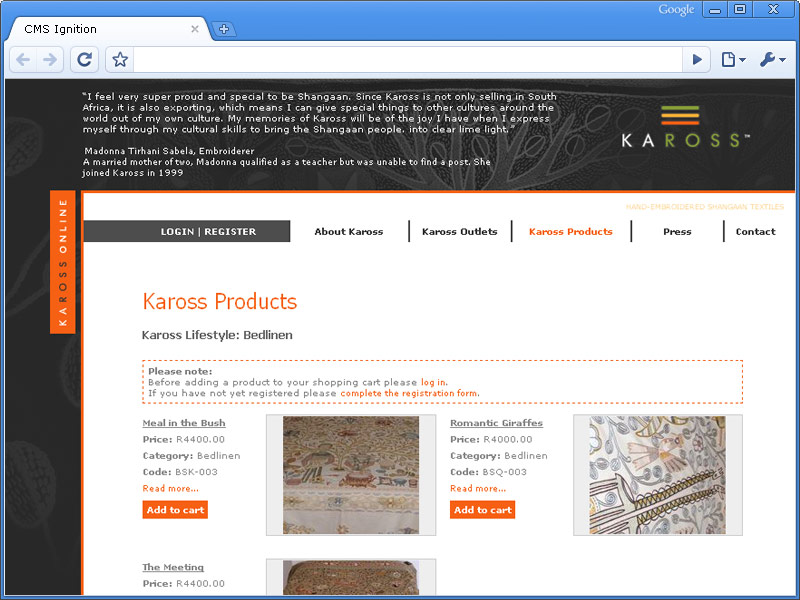Viewport: 800px width, 600px height.
Task: Click the browser forward arrow
Action: point(50,60)
